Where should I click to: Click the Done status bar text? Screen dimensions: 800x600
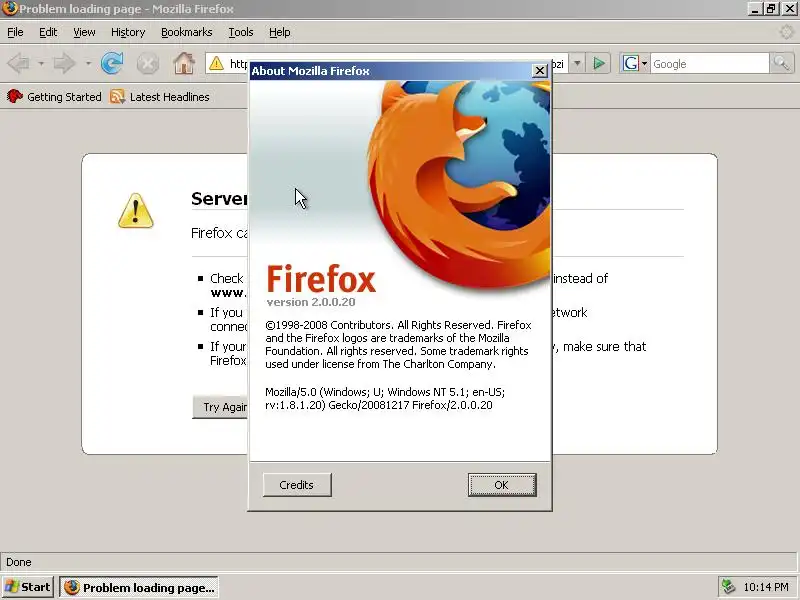pyautogui.click(x=19, y=562)
